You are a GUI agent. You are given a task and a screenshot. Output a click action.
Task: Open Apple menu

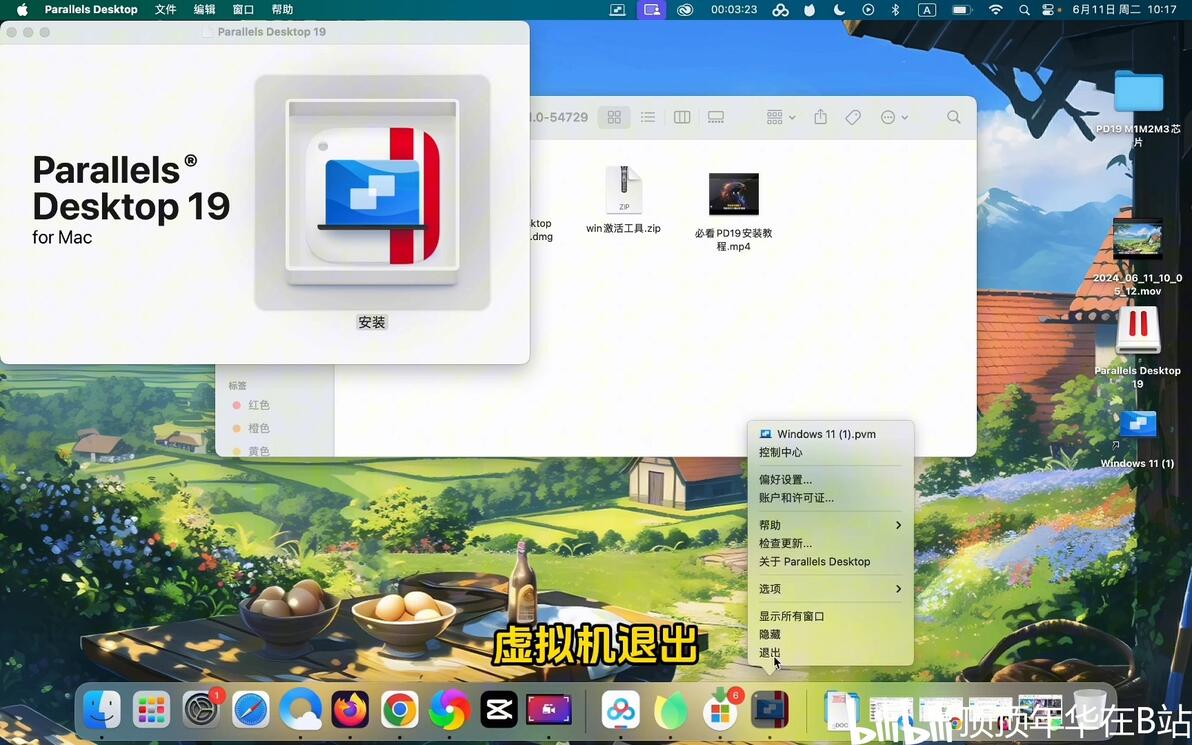pos(22,10)
